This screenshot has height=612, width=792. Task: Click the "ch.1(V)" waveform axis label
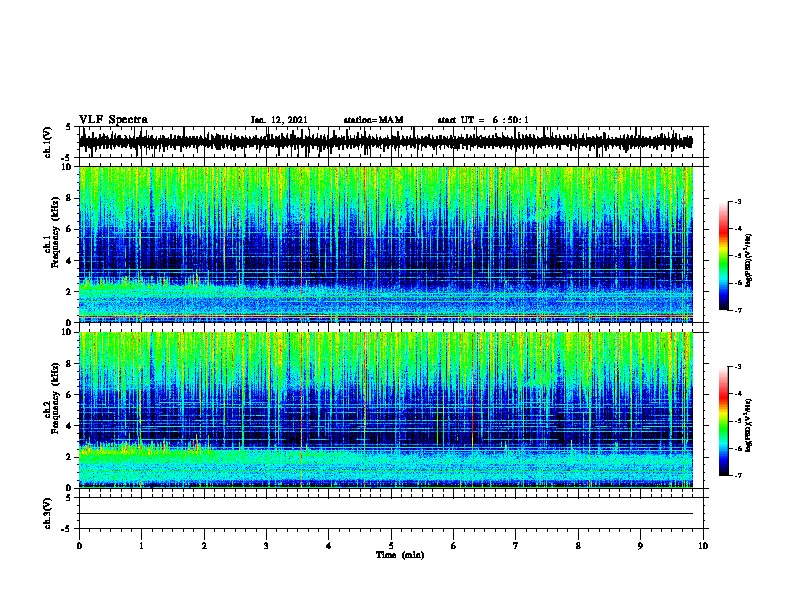tap(47, 142)
